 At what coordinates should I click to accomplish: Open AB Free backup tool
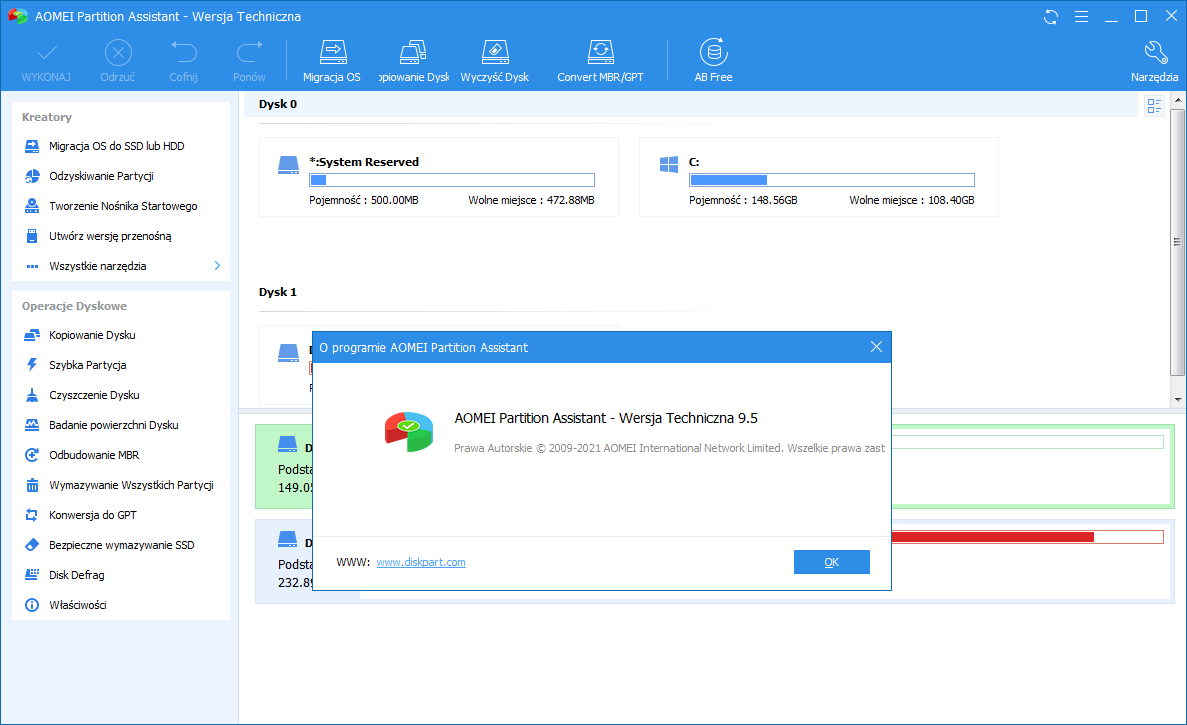tap(713, 61)
